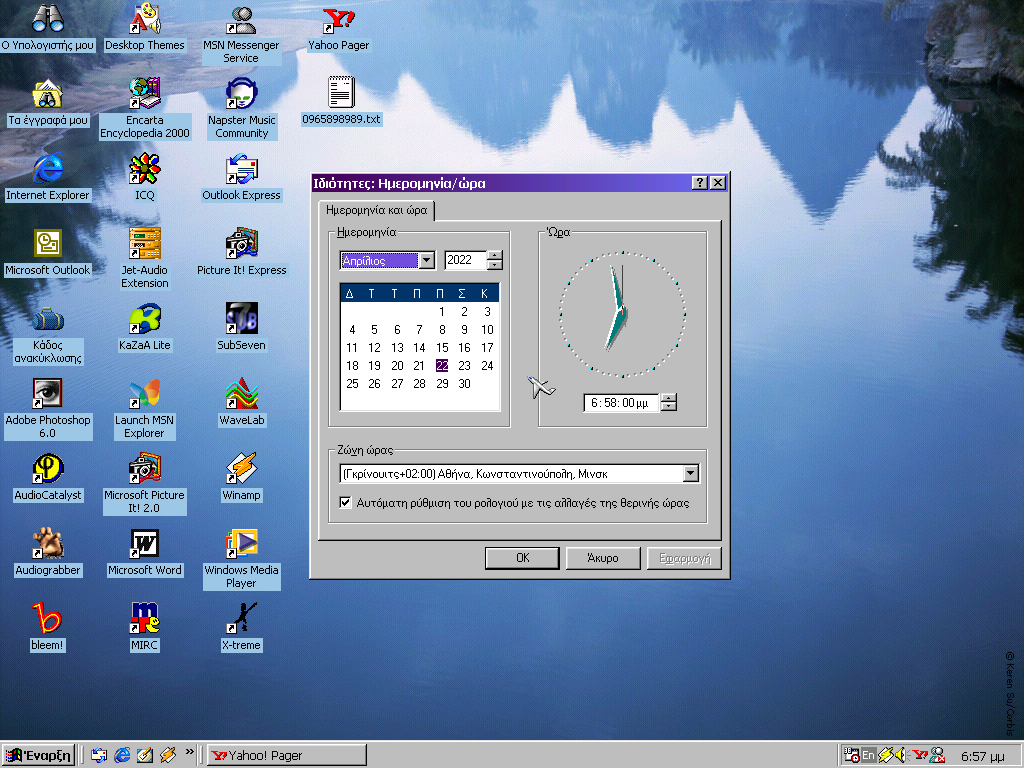Click the Winamp lightning tray icon
Screen dimensions: 1024x768
tap(886, 756)
